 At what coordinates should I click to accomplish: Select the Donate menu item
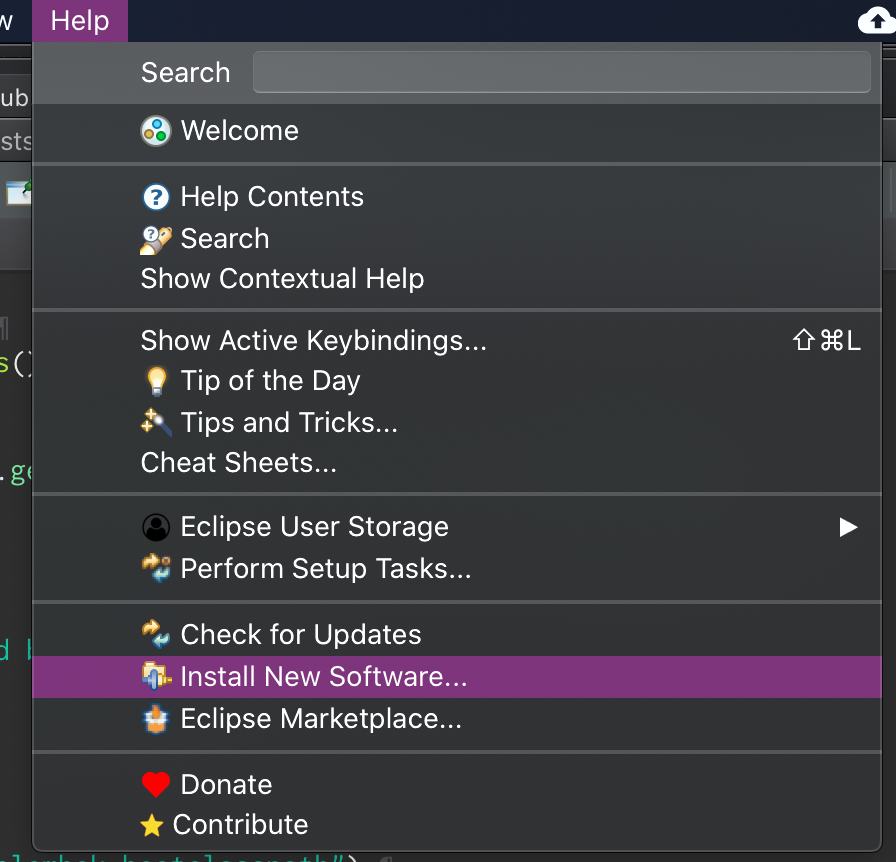[457, 785]
